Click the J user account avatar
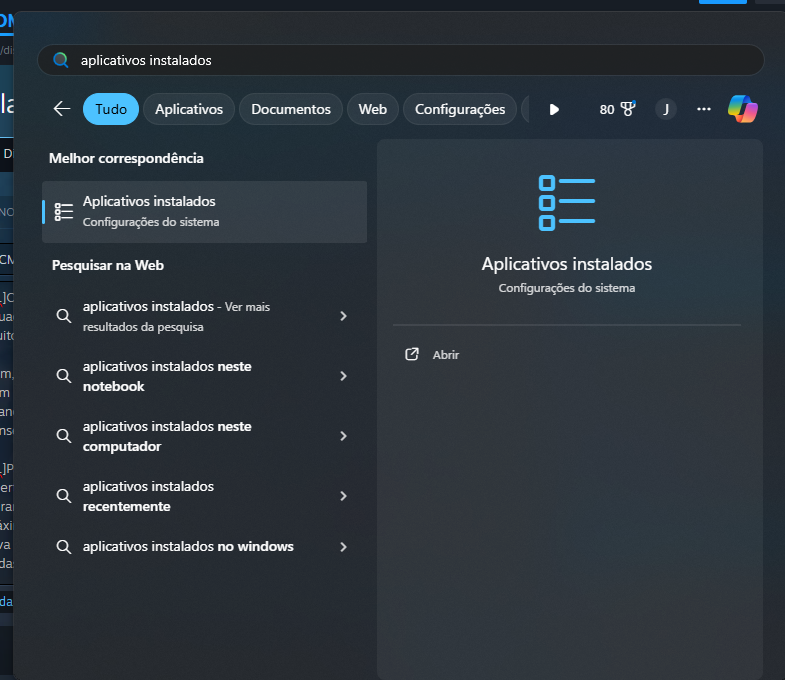785x680 pixels. (x=666, y=109)
